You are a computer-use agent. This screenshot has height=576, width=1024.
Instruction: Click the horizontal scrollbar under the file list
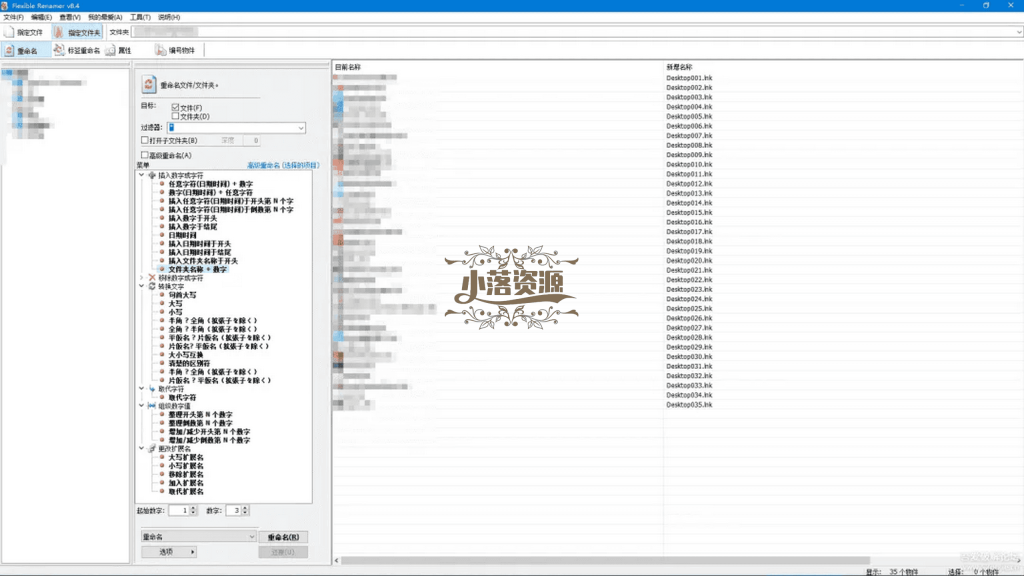[x=605, y=560]
